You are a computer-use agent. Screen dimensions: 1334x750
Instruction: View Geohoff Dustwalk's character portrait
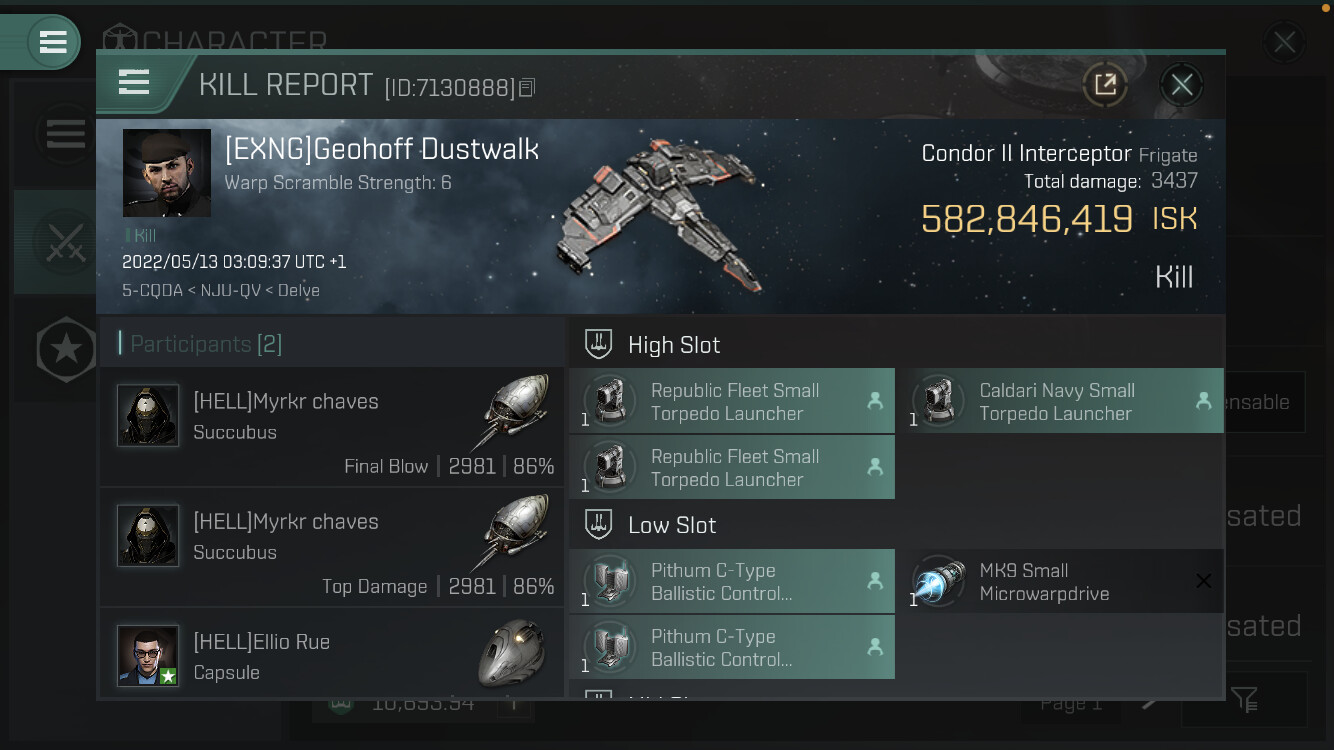click(167, 173)
